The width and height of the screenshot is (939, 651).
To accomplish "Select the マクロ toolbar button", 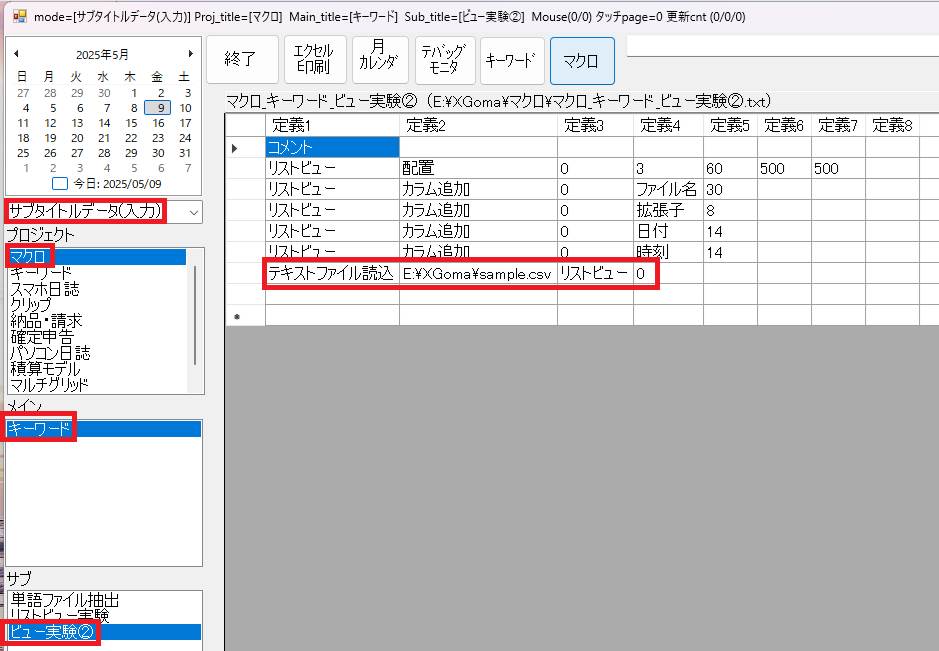I will click(582, 60).
